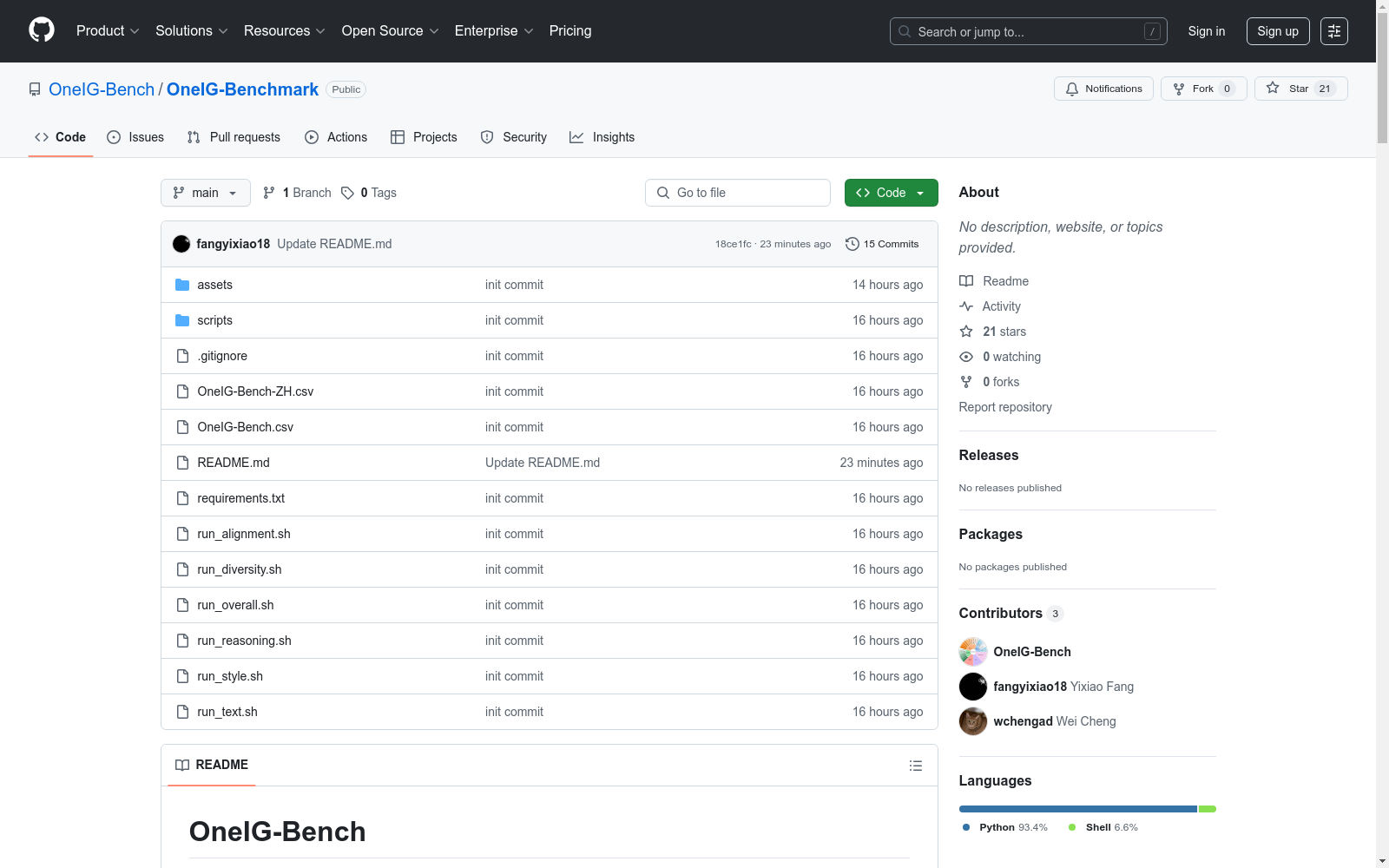
Task: Click the Go to file field
Action: [738, 193]
